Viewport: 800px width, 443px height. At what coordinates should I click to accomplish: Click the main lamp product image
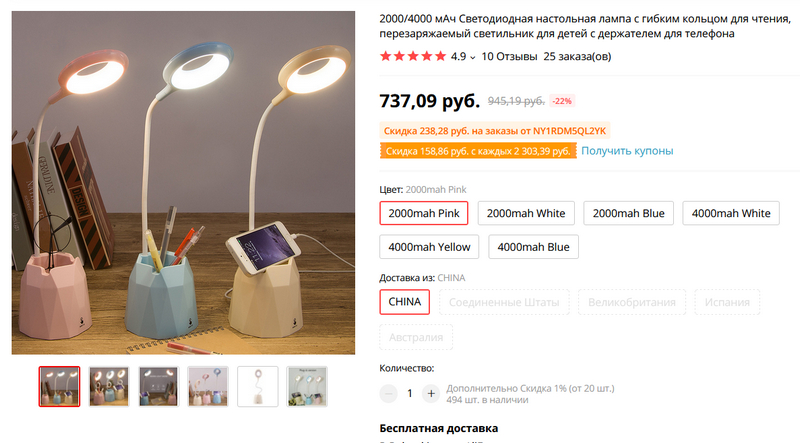[x=183, y=183]
